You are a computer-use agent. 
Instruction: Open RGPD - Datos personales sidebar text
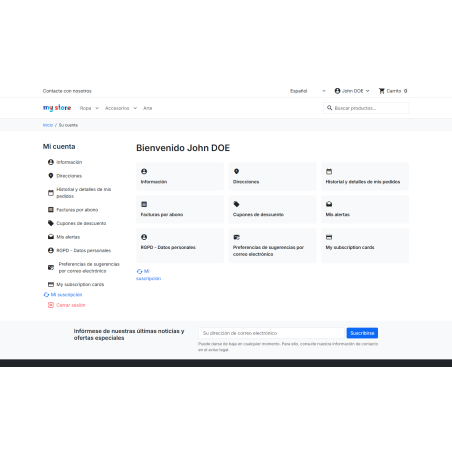[x=84, y=250]
